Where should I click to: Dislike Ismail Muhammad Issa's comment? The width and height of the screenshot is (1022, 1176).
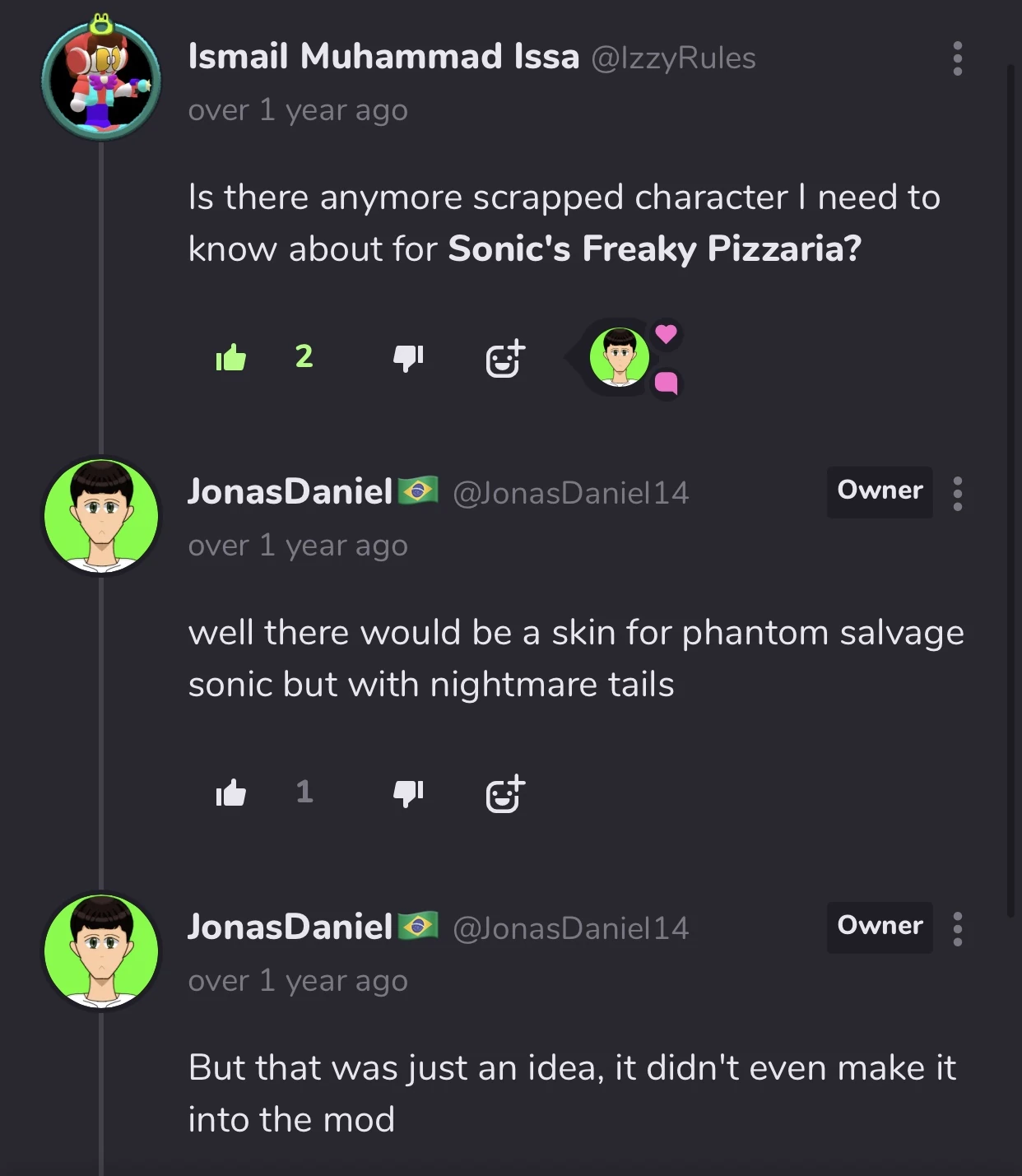(408, 357)
